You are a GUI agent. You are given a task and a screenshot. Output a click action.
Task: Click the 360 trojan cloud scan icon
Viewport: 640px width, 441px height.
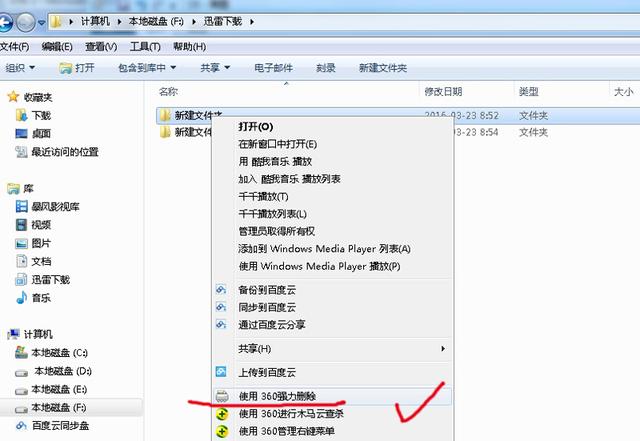(222, 414)
